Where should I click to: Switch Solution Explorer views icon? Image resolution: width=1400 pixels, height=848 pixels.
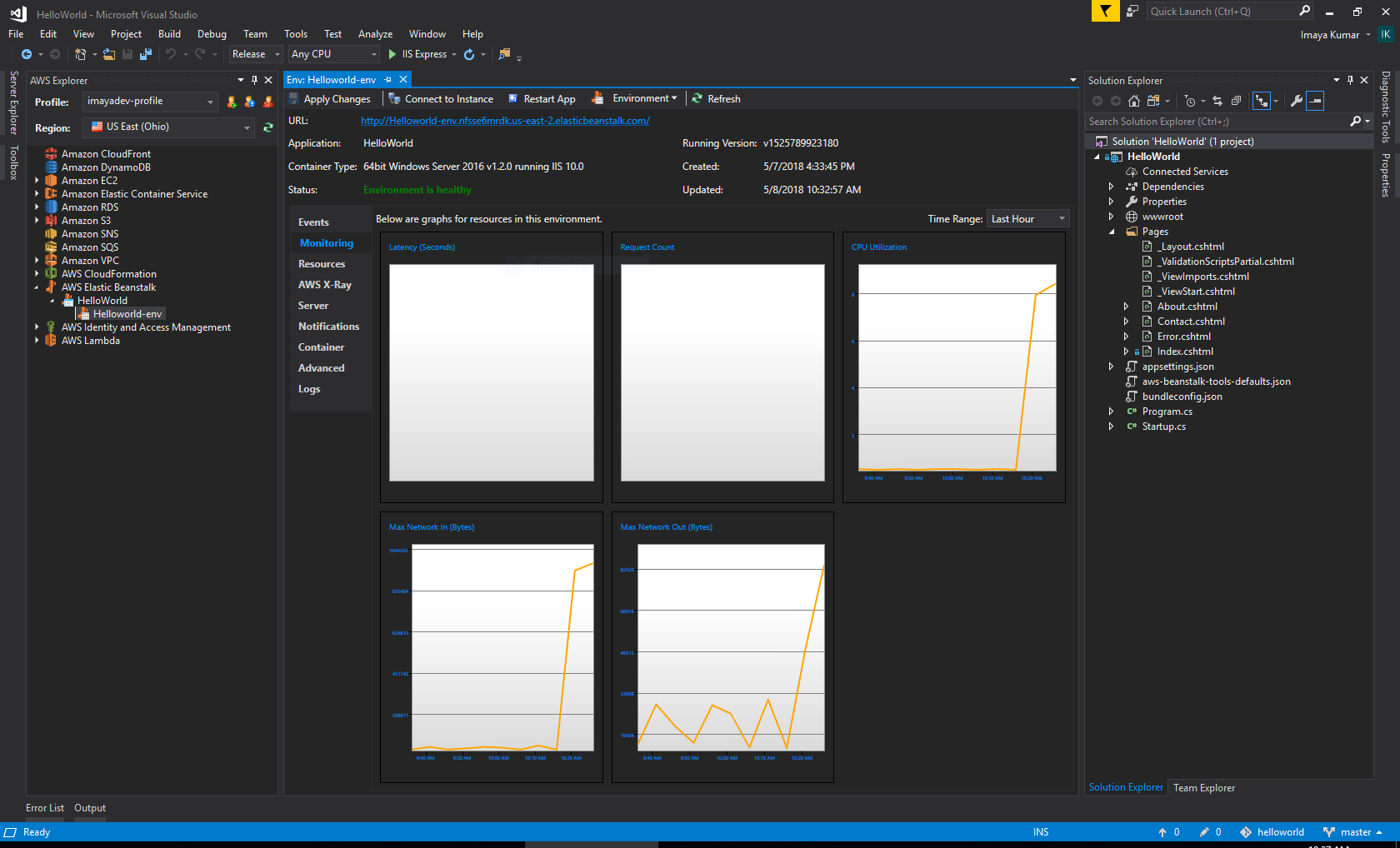click(x=1153, y=101)
